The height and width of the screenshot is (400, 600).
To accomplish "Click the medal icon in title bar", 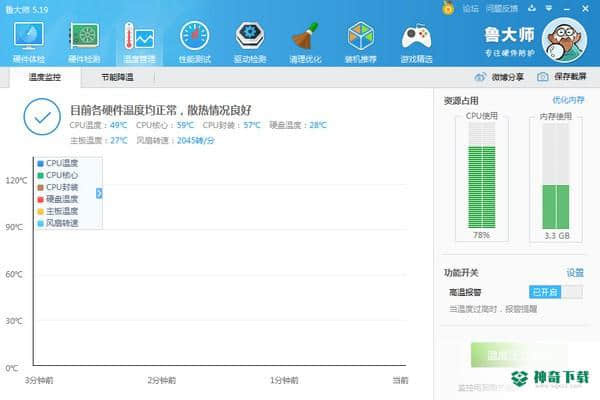I will click(x=448, y=8).
